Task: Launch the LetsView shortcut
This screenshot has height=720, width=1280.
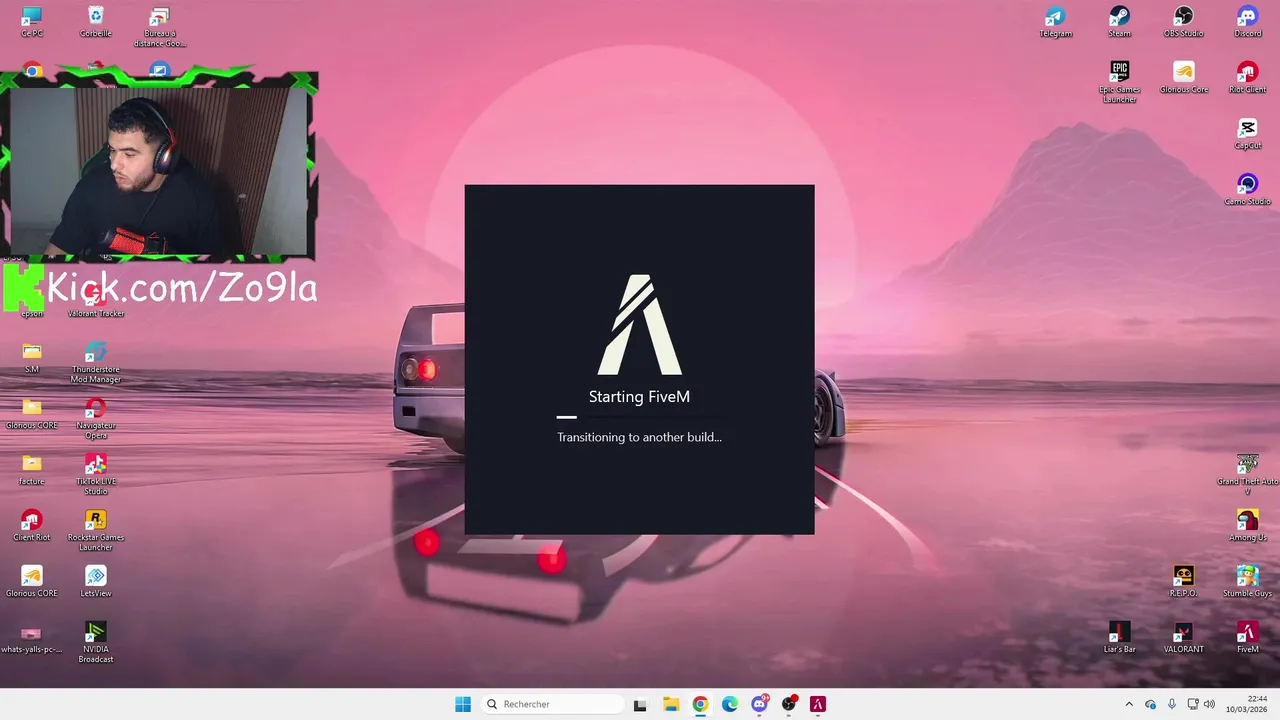Action: [x=96, y=582]
